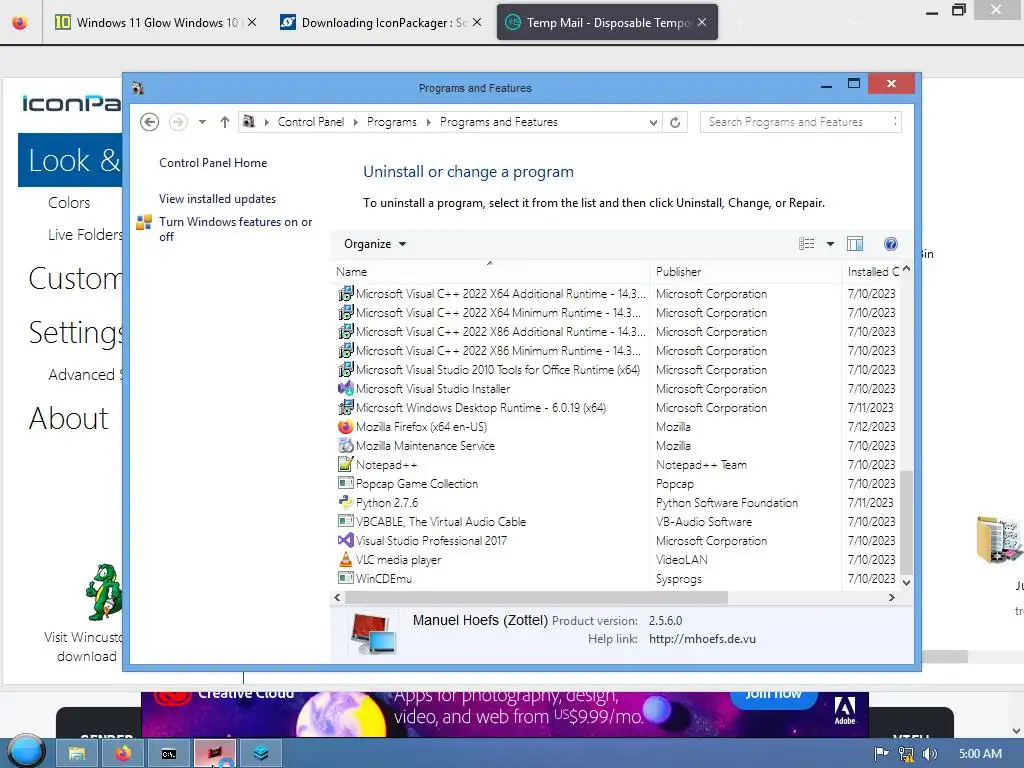Select Control Panel in the breadcrumb path

311,122
